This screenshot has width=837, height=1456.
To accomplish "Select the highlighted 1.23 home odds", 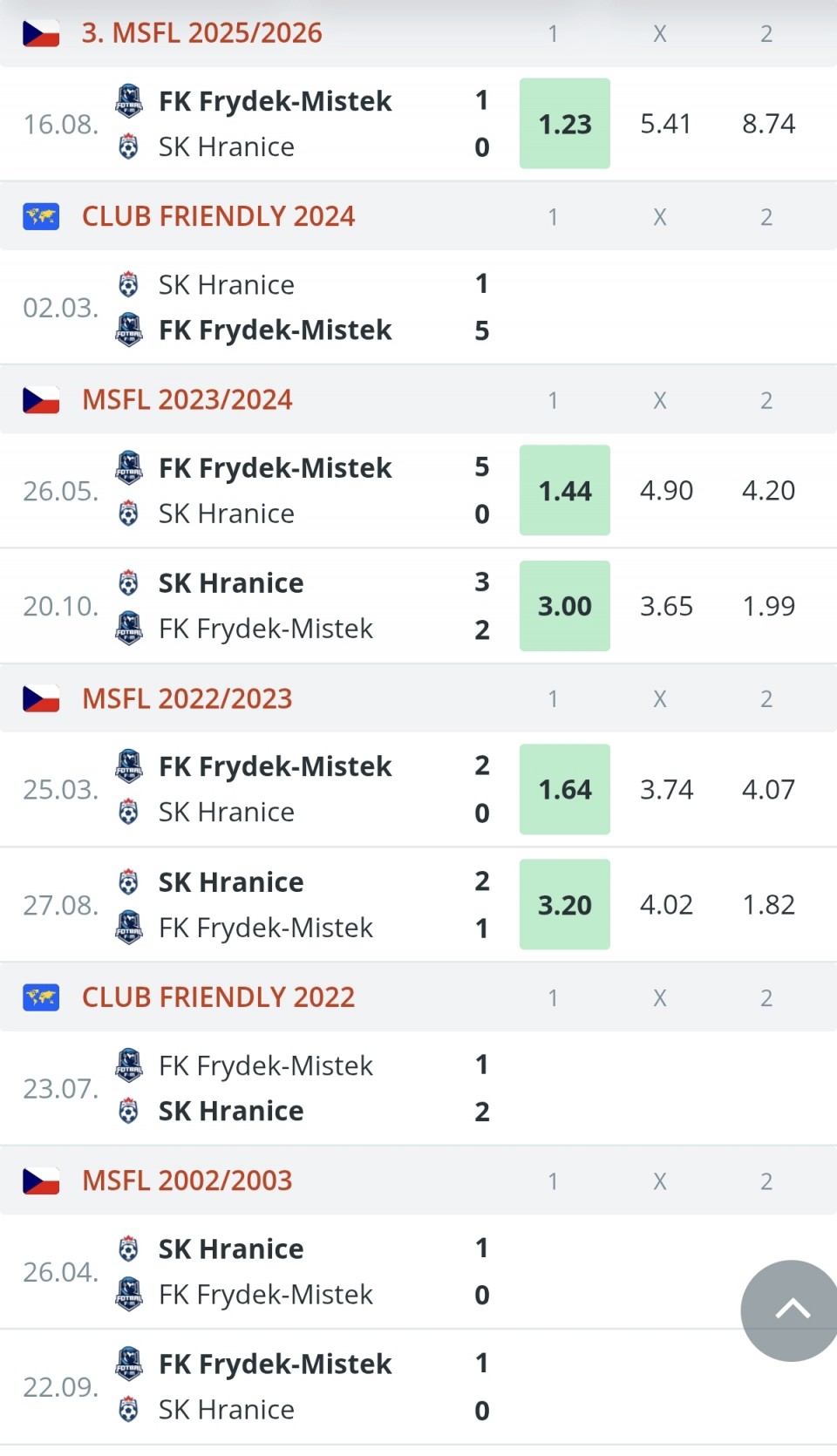I will (x=565, y=124).
